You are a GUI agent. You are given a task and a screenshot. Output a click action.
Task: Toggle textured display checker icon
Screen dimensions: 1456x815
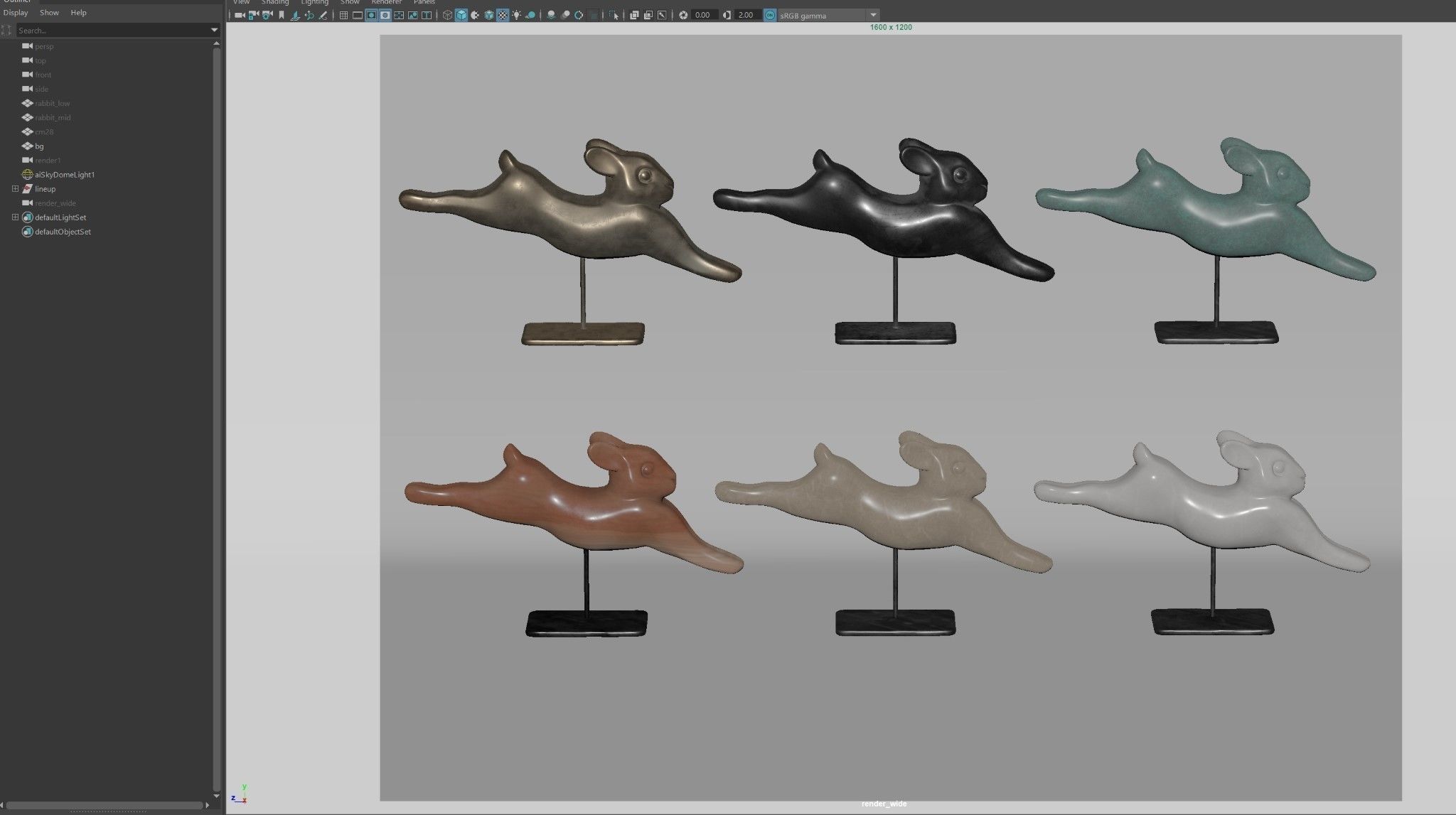pyautogui.click(x=503, y=15)
